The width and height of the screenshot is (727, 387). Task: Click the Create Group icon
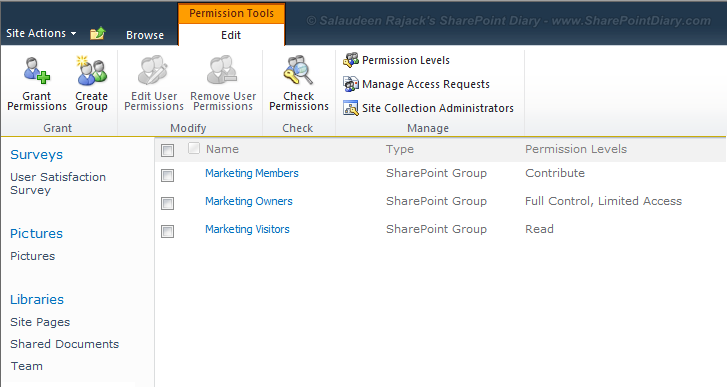click(92, 70)
